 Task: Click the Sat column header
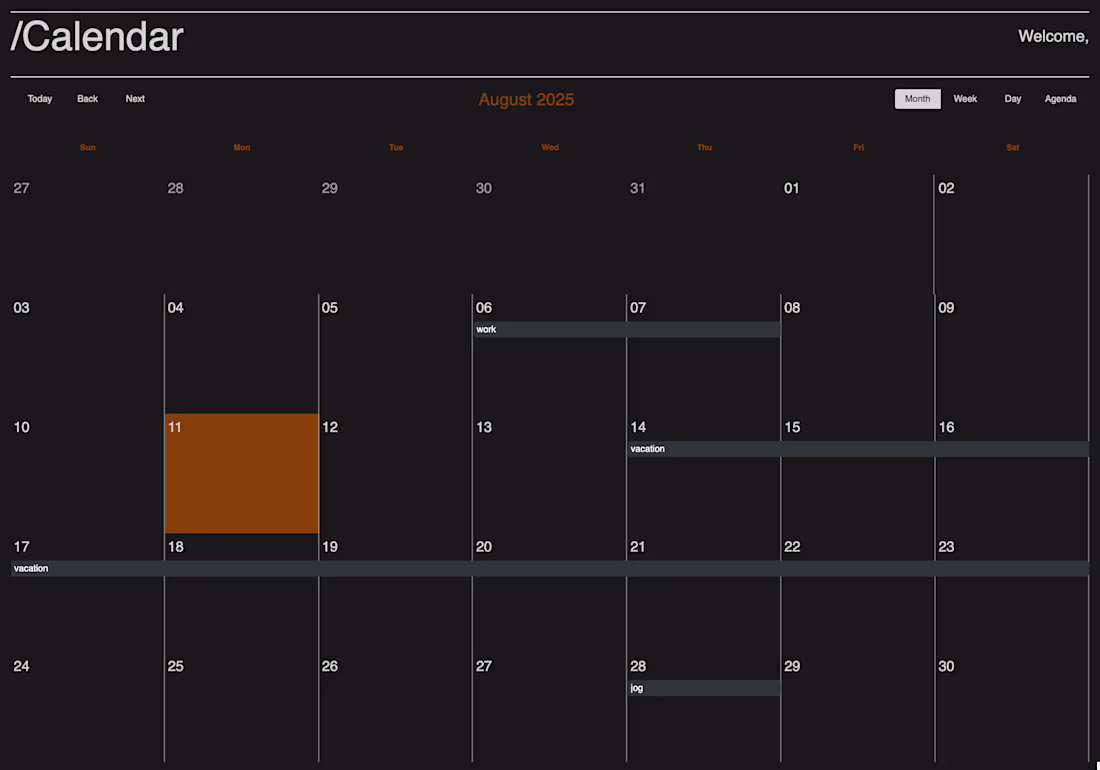click(1012, 147)
